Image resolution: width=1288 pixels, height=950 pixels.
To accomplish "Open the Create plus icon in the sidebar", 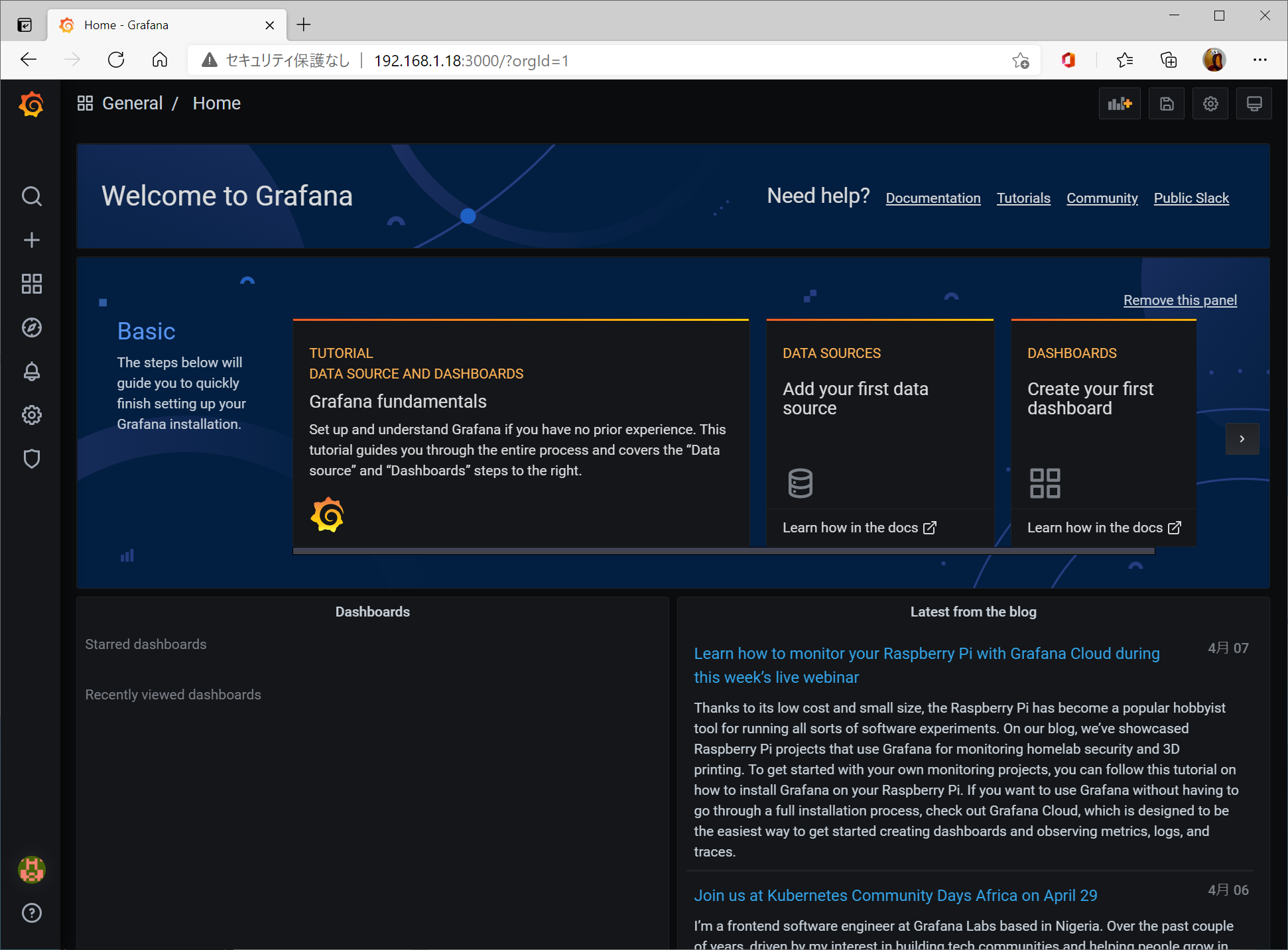I will pyautogui.click(x=31, y=240).
